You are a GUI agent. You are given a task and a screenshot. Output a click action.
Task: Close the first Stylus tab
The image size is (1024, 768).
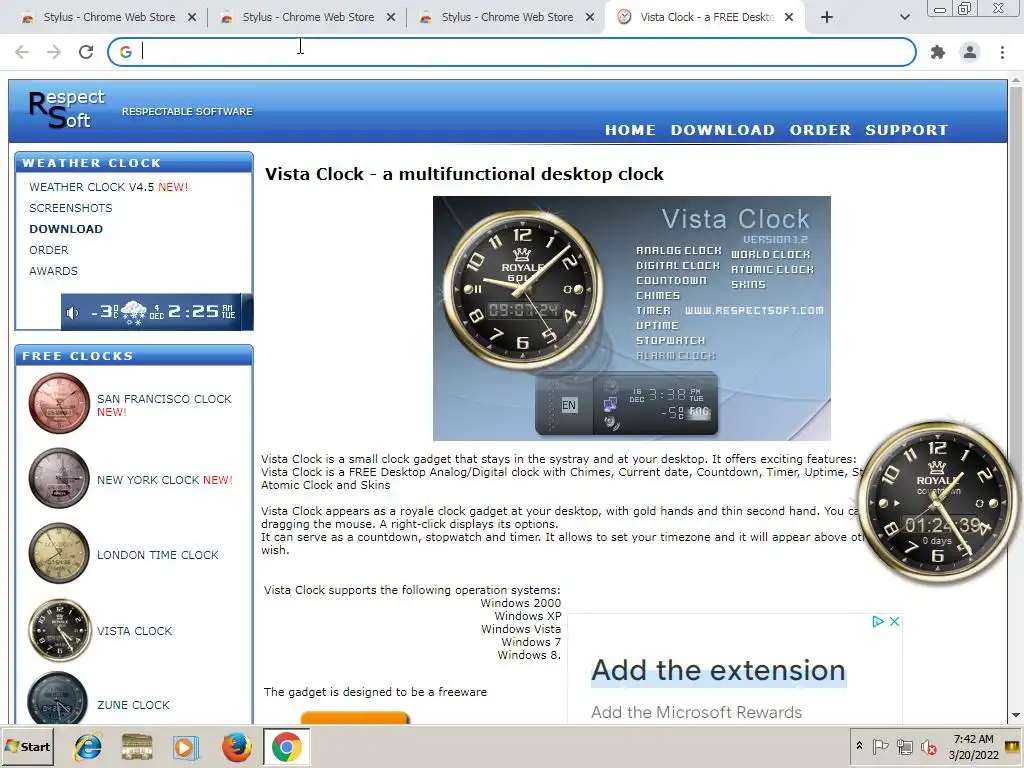192,18
